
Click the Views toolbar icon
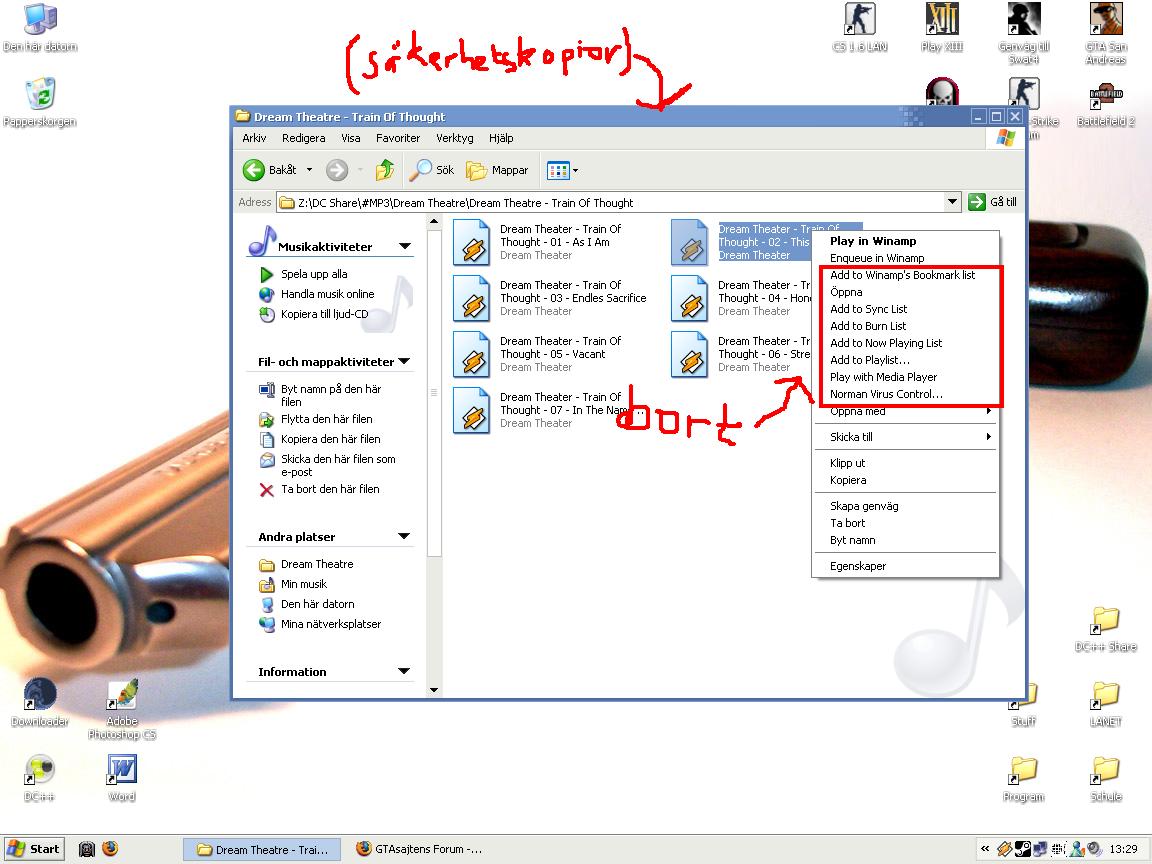pos(558,170)
